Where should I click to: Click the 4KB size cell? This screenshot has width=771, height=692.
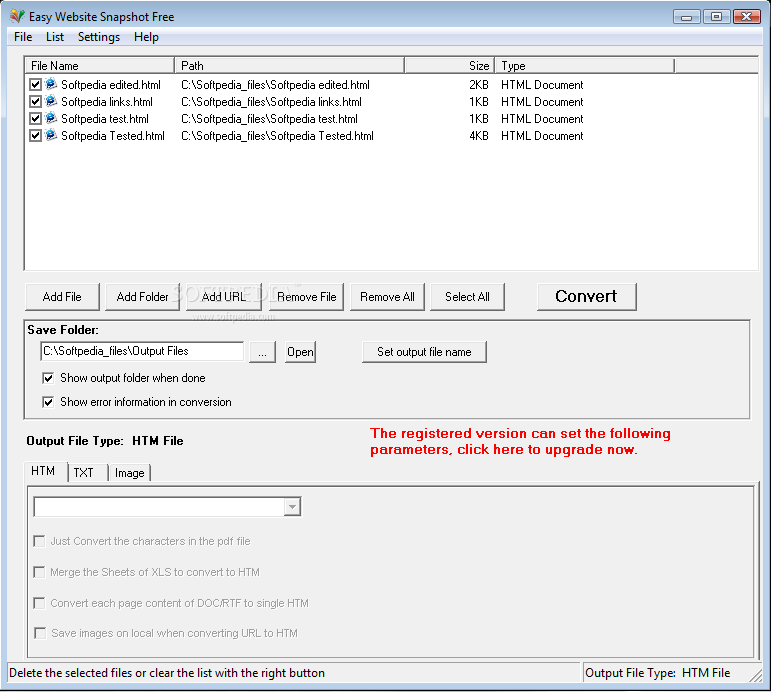click(x=478, y=136)
